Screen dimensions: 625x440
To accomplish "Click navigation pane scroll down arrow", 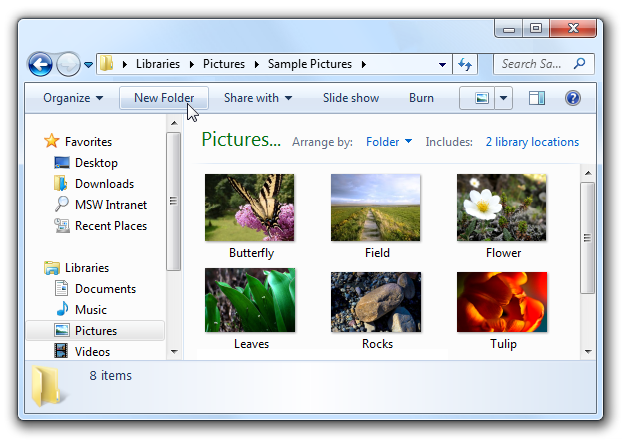I will pyautogui.click(x=174, y=352).
